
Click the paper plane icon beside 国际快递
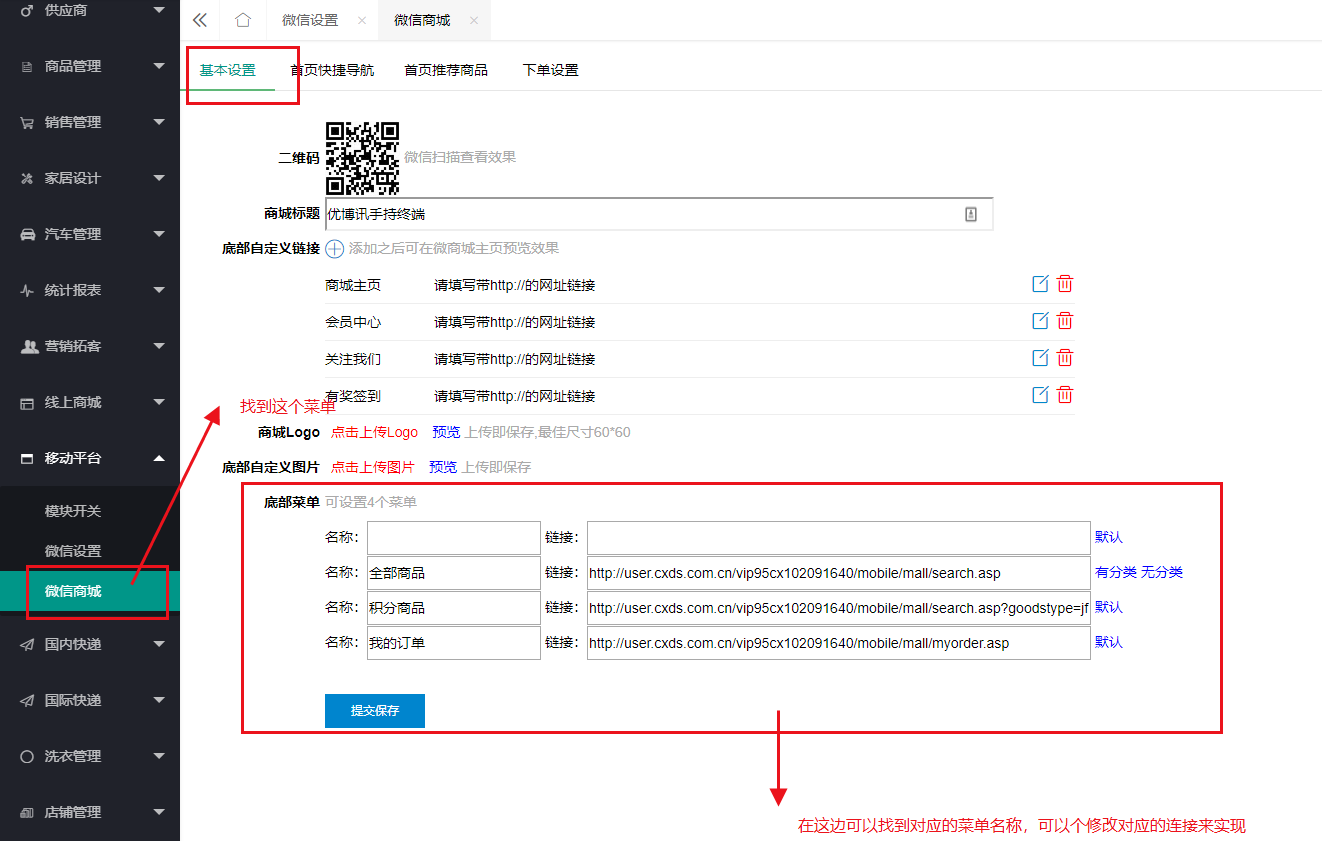27,700
